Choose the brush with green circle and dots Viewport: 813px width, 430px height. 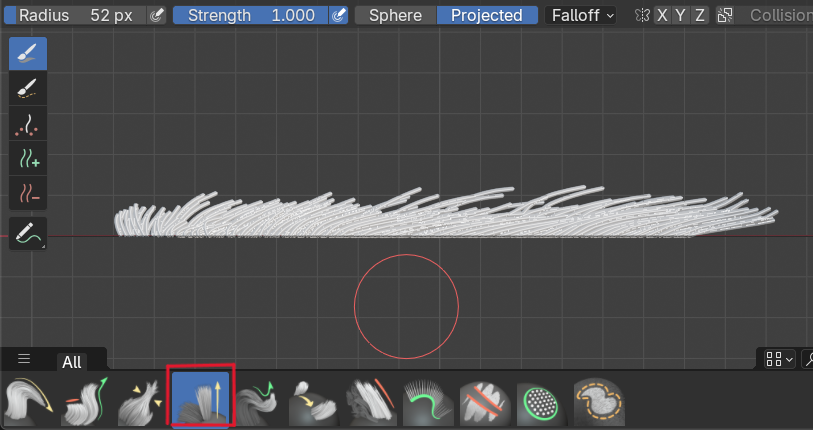[542, 401]
